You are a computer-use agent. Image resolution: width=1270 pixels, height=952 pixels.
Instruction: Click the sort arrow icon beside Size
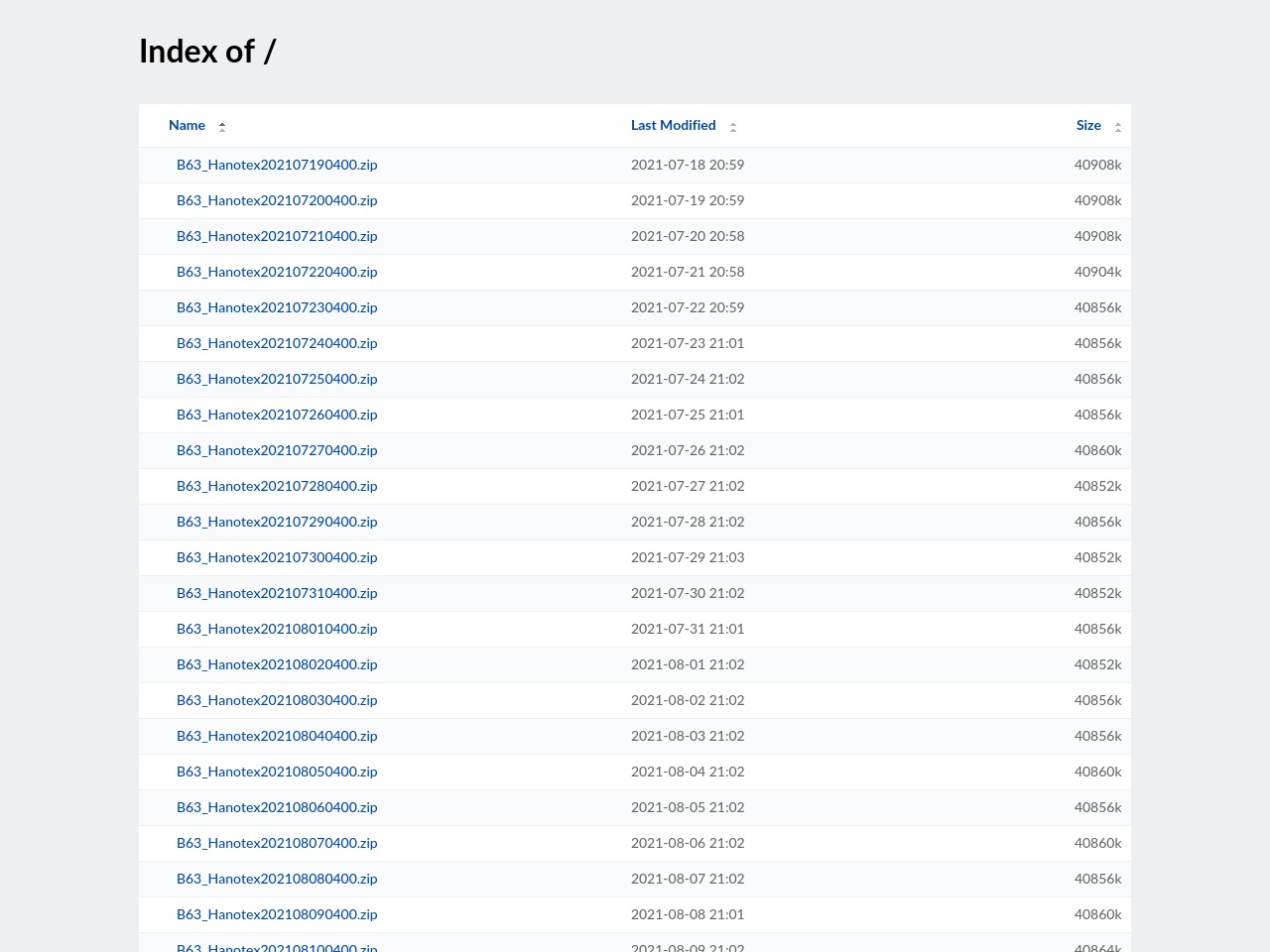pos(1118,127)
